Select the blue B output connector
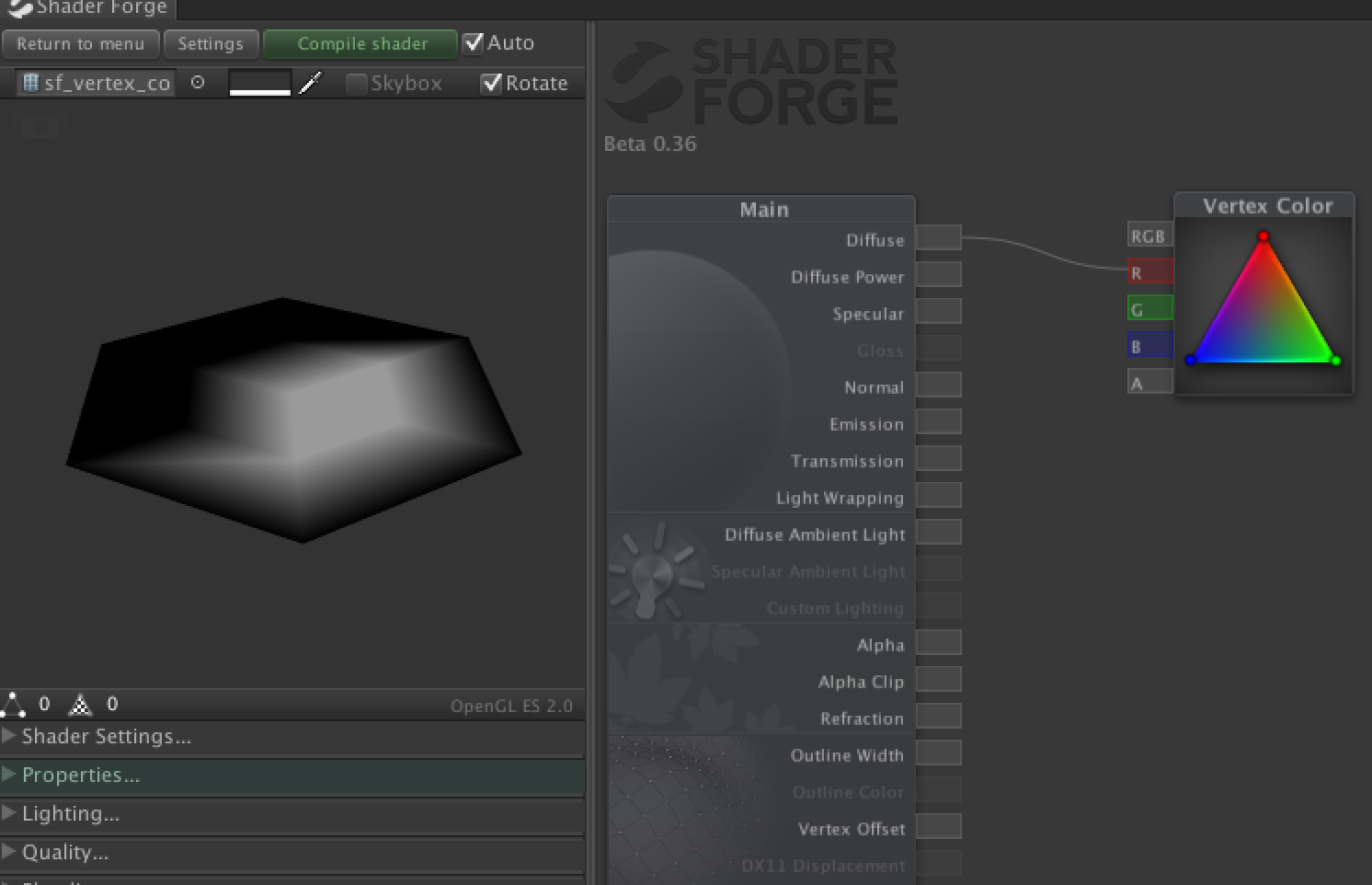 [x=1149, y=346]
